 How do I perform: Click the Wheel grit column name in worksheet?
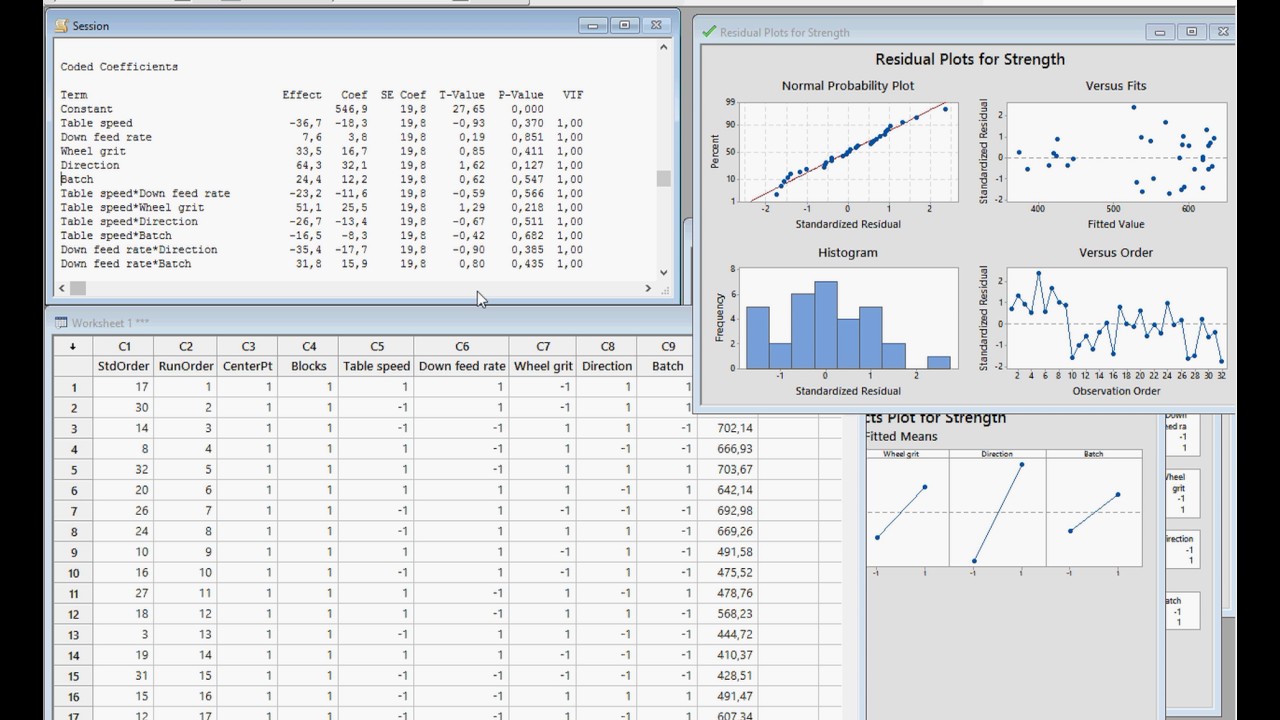pyautogui.click(x=543, y=366)
